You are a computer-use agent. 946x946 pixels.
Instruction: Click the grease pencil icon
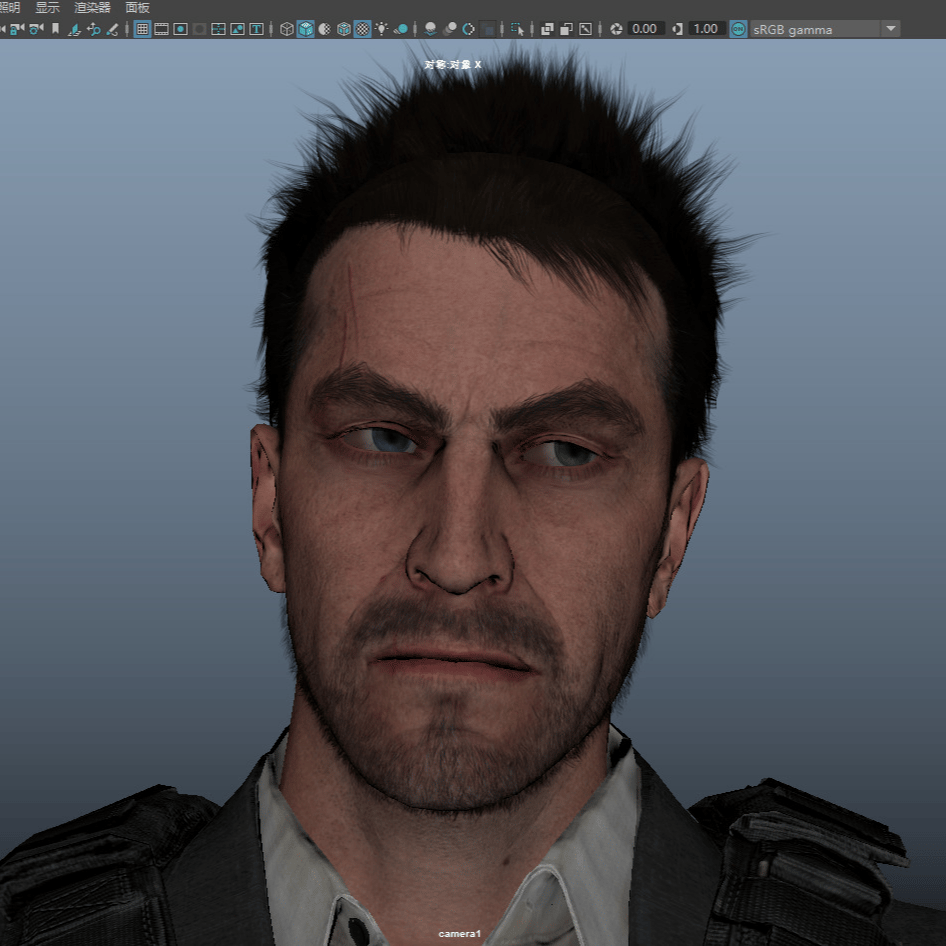(x=112, y=29)
